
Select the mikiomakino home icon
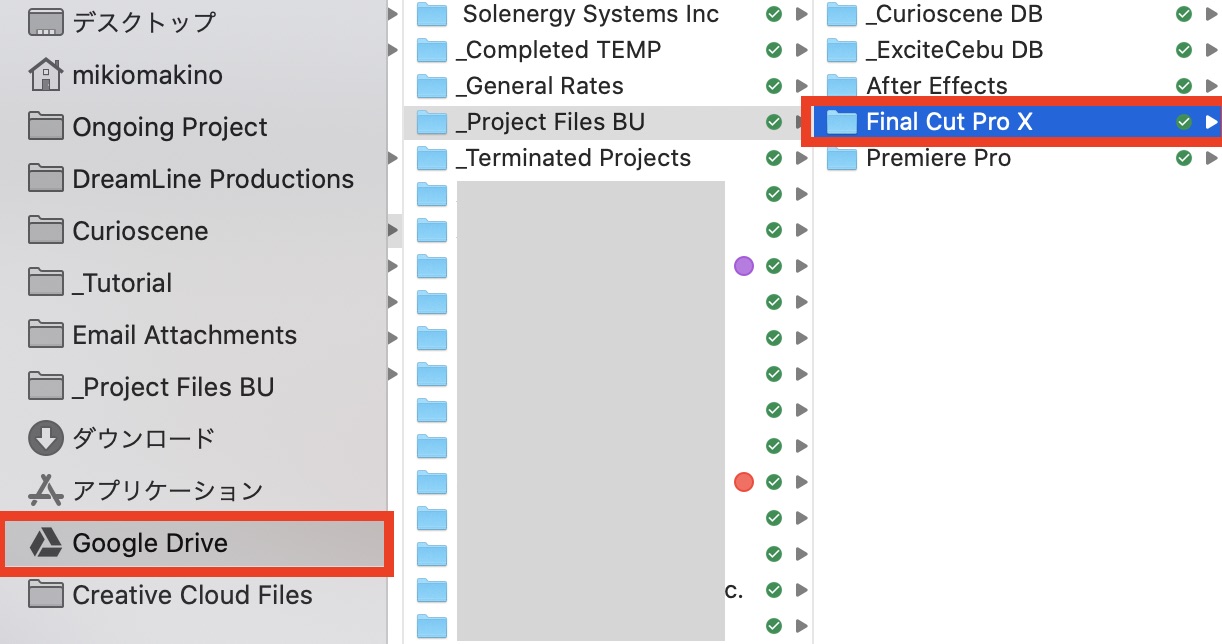pyautogui.click(x=46, y=75)
